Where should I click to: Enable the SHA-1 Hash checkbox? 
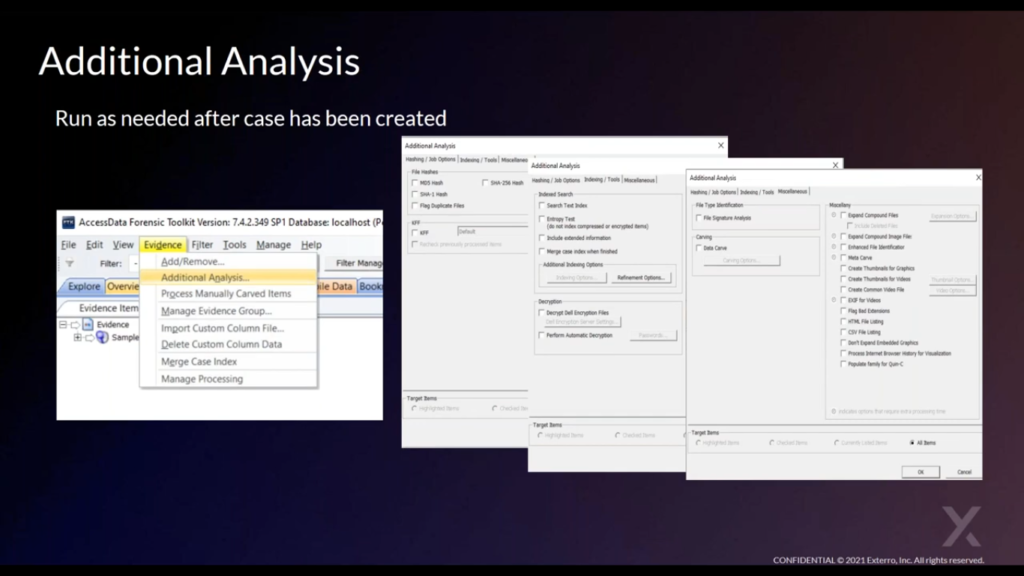(x=415, y=194)
